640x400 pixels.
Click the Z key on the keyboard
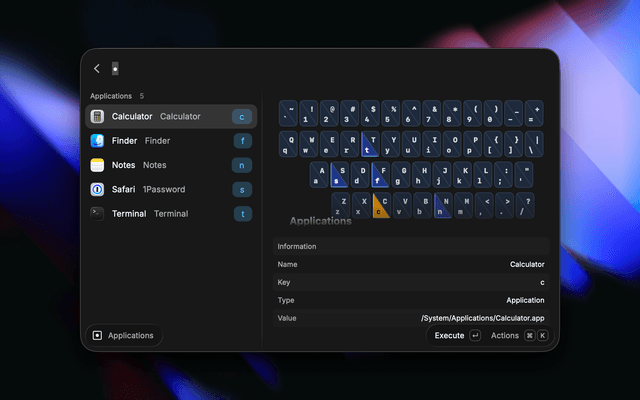(341, 206)
